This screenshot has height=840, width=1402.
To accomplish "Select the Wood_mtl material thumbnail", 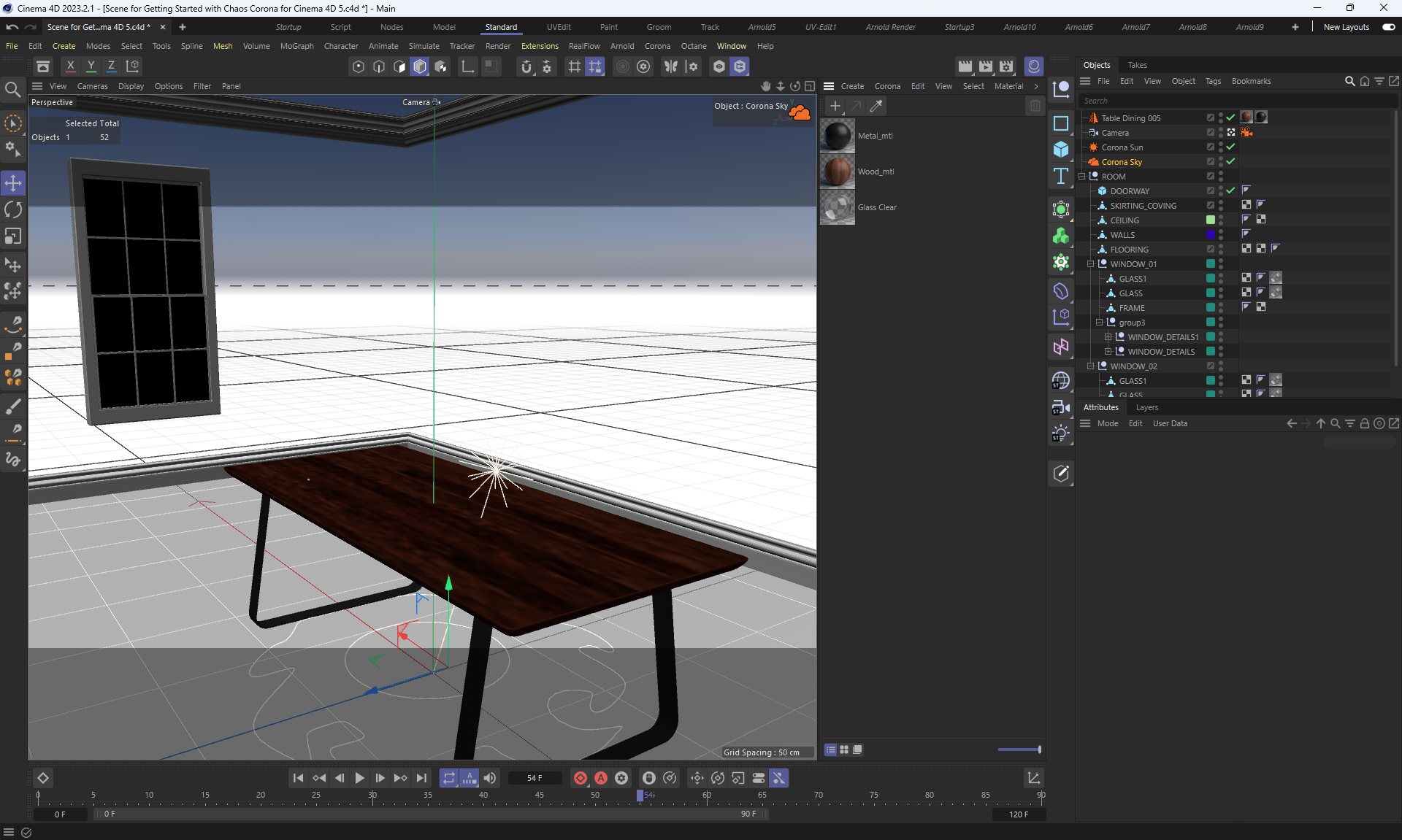I will 838,172.
